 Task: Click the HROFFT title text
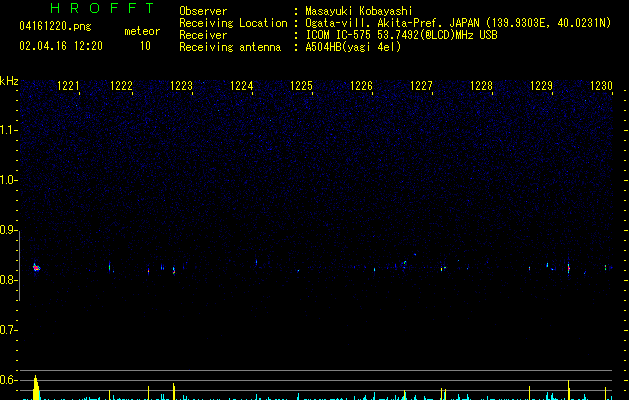coord(103,8)
